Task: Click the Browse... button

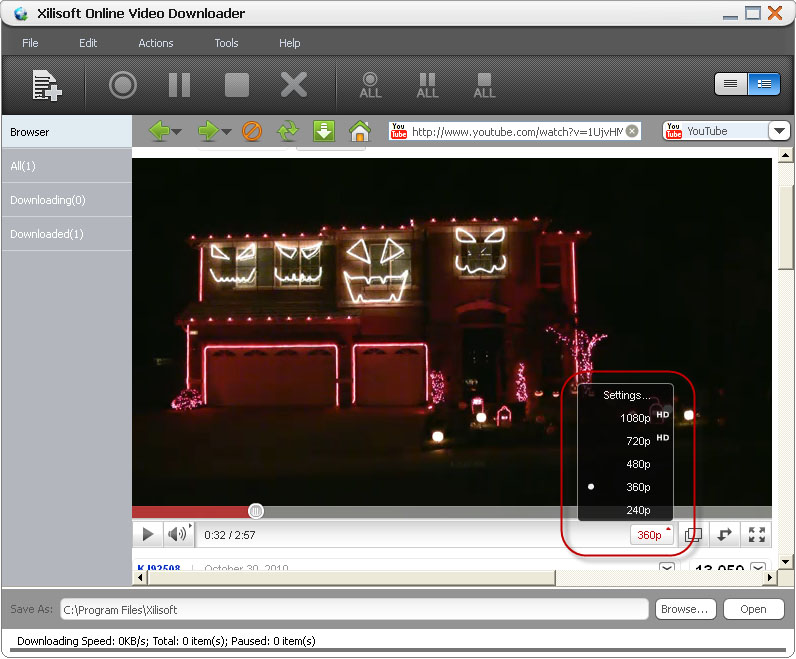Action: (684, 609)
